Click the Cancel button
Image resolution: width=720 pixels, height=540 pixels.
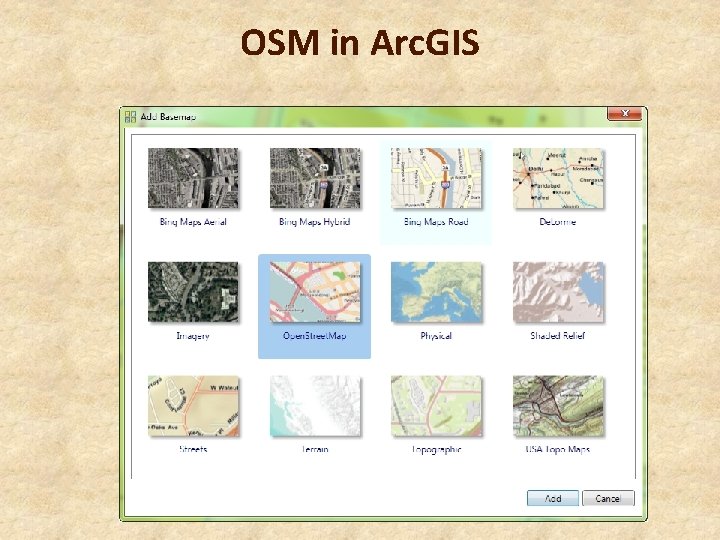pyautogui.click(x=608, y=498)
